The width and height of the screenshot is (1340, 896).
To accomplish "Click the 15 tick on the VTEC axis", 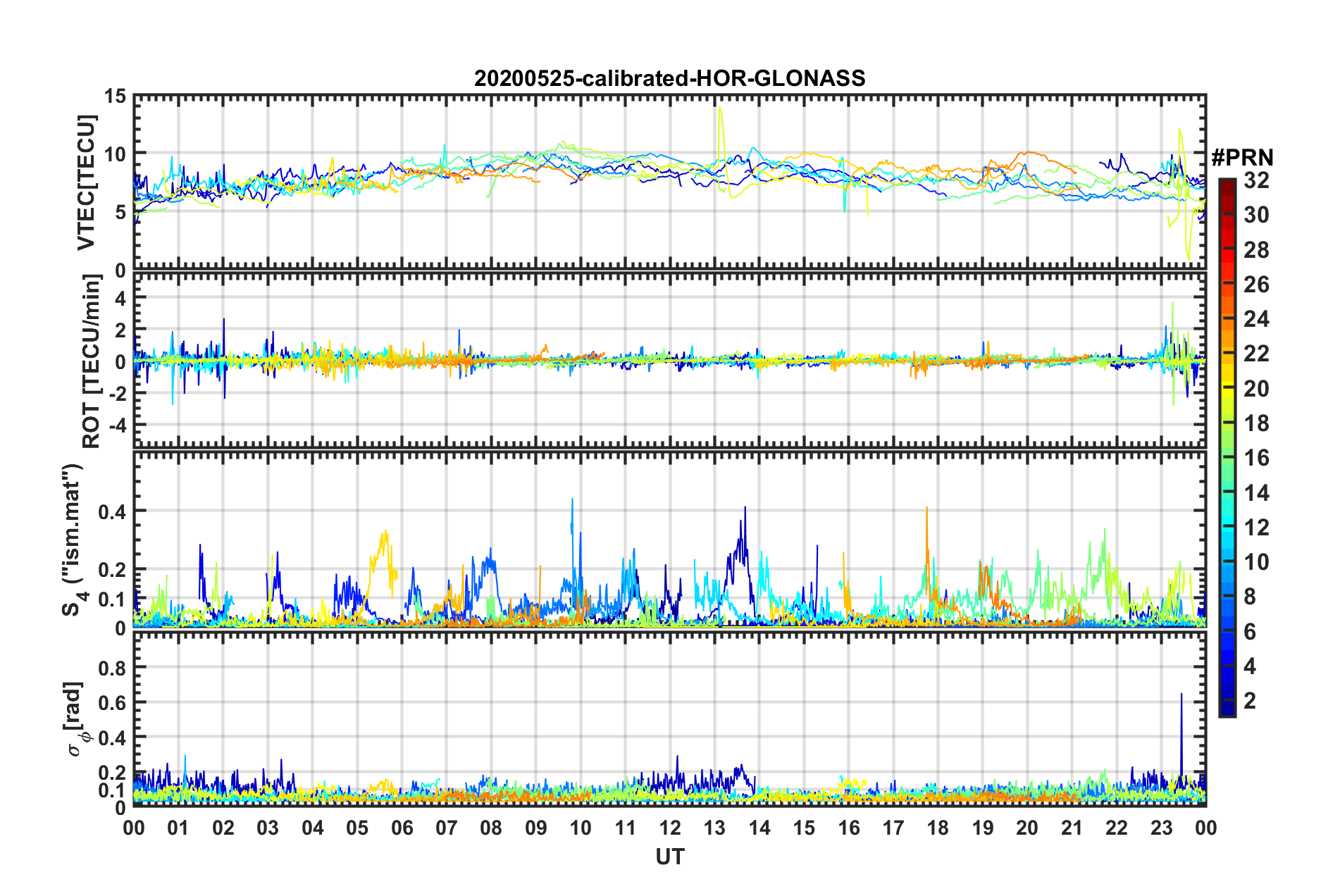I will pos(115,96).
